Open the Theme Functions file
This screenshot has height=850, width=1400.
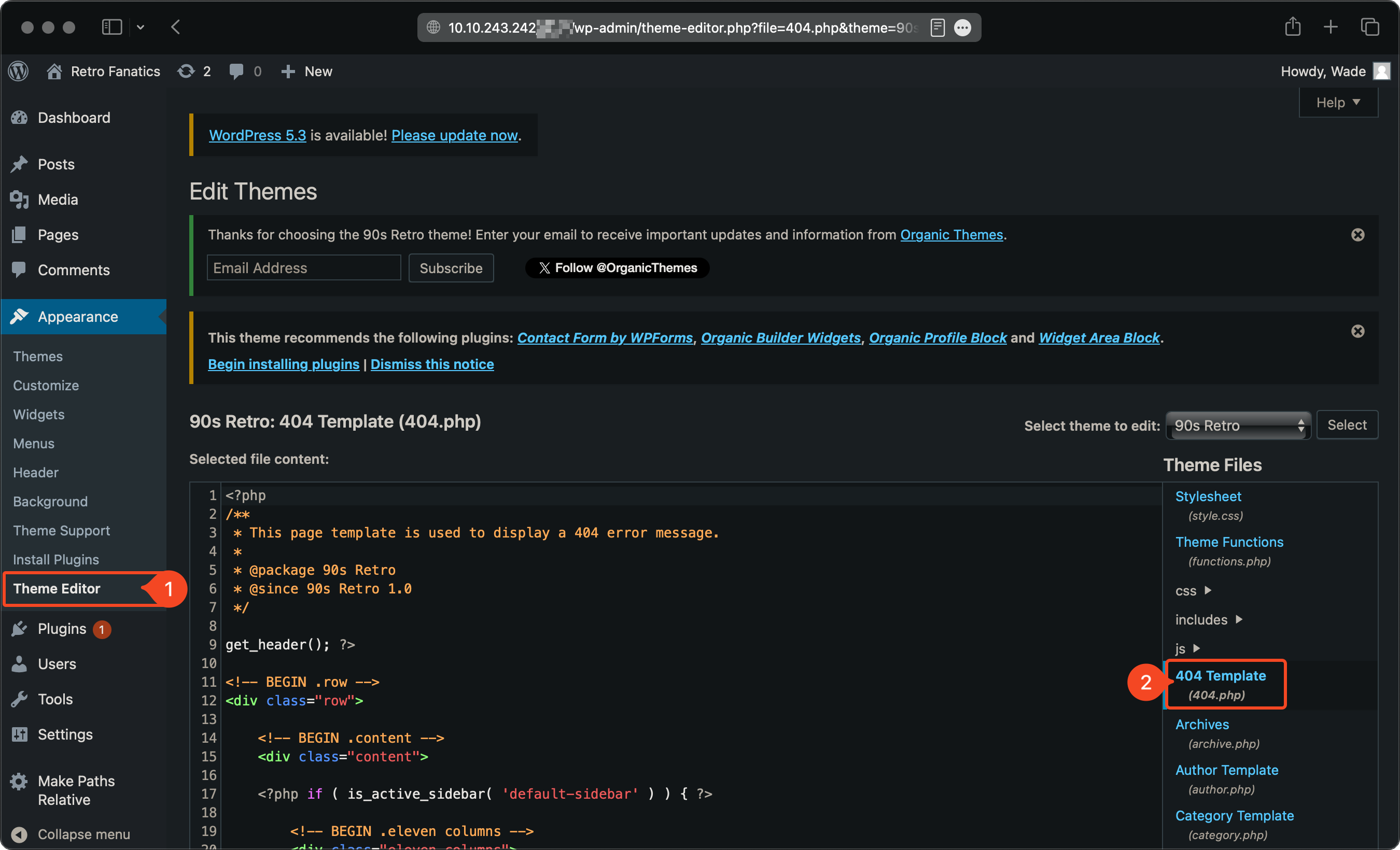point(1229,542)
